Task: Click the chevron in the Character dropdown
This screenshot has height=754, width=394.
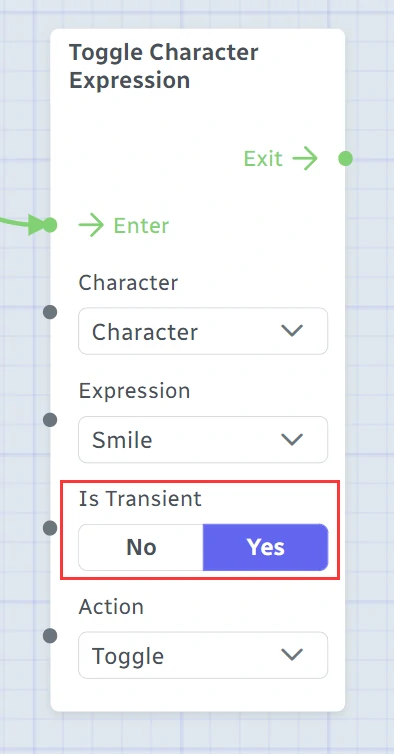Action: [292, 331]
